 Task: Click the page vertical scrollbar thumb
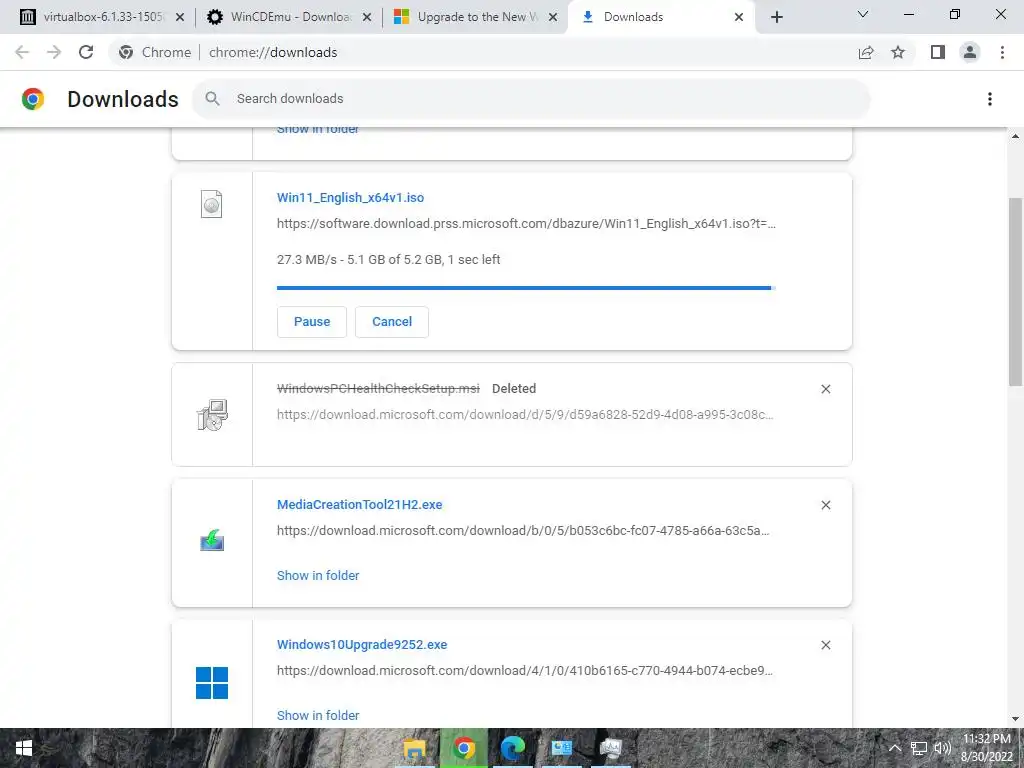(x=1015, y=291)
